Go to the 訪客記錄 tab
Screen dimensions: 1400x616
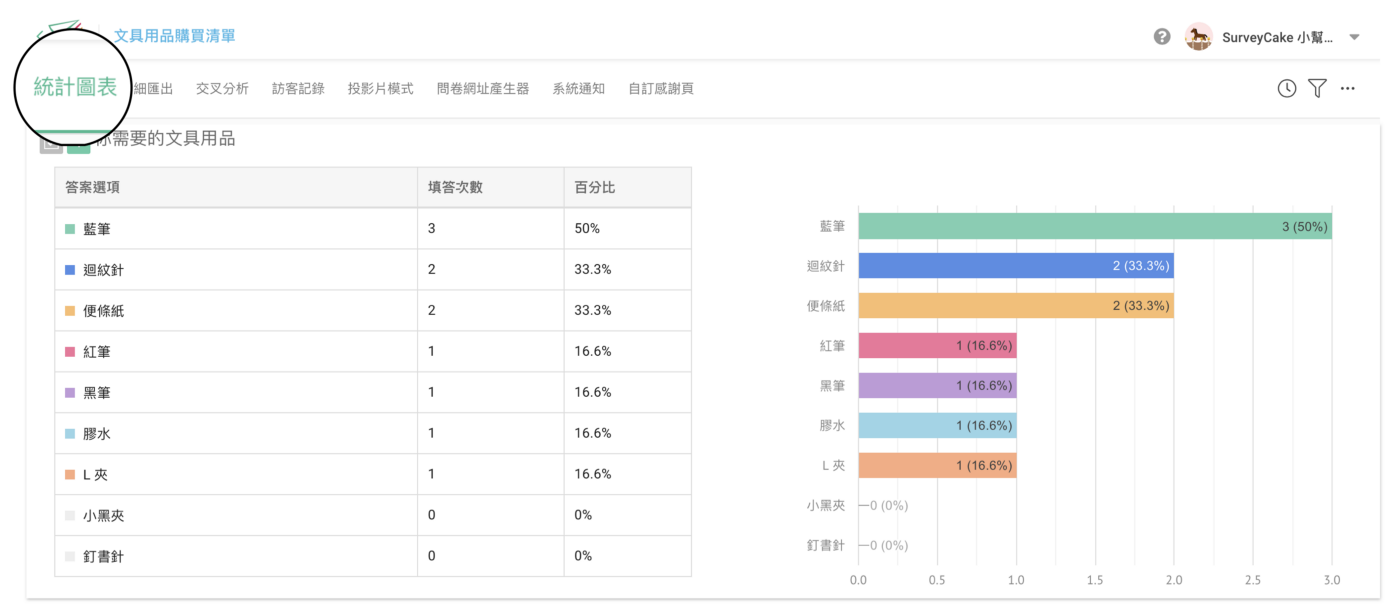(x=298, y=89)
